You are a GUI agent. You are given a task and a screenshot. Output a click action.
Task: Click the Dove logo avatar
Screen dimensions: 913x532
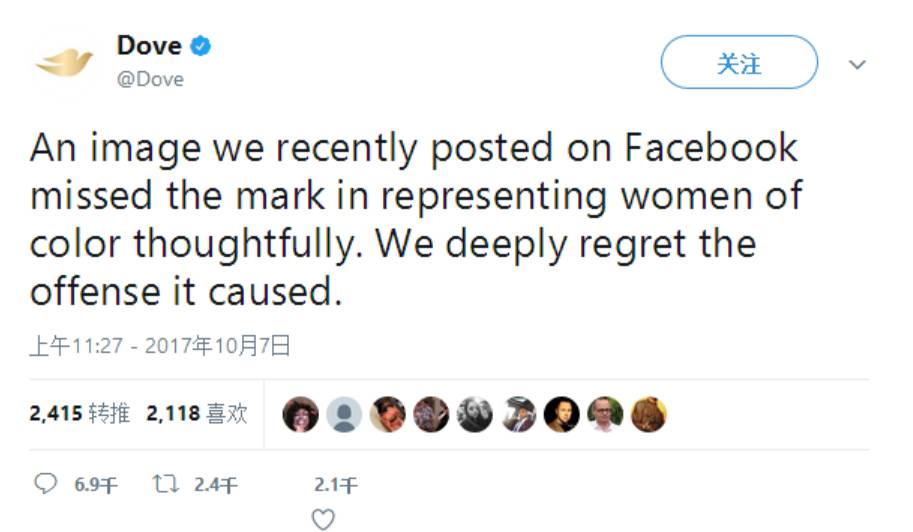pos(64,63)
